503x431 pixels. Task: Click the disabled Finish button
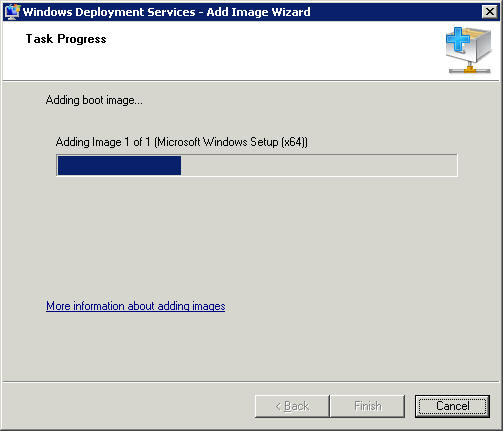[x=367, y=406]
